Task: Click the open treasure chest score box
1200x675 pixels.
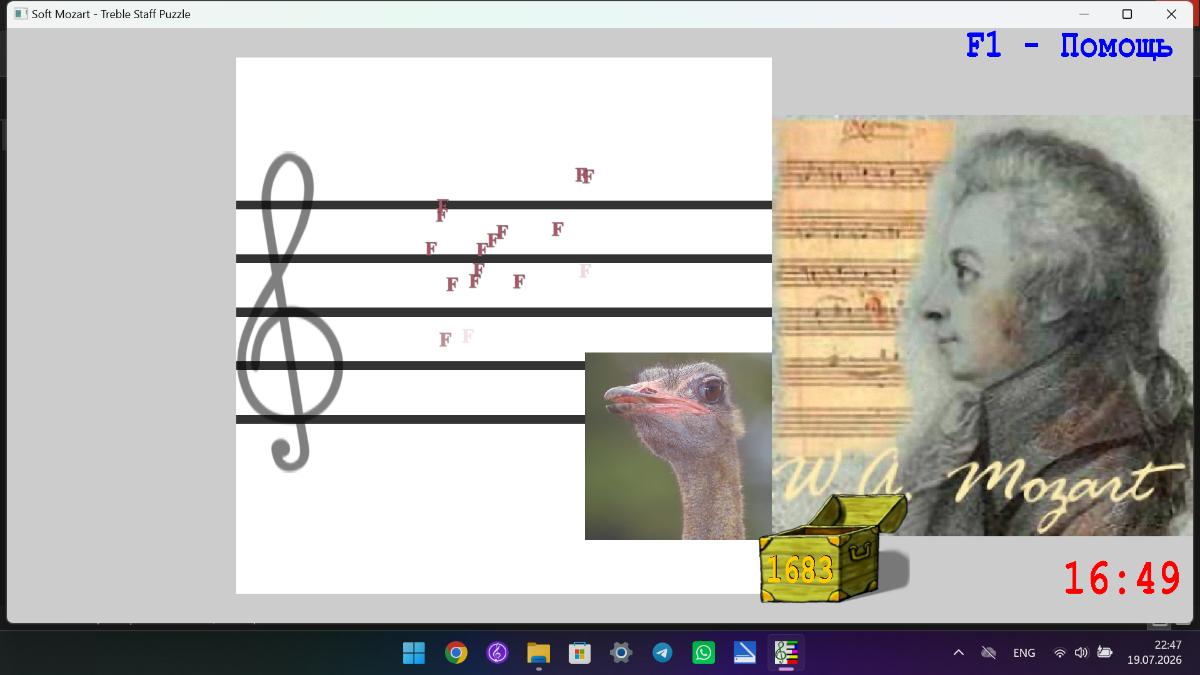Action: click(832, 548)
